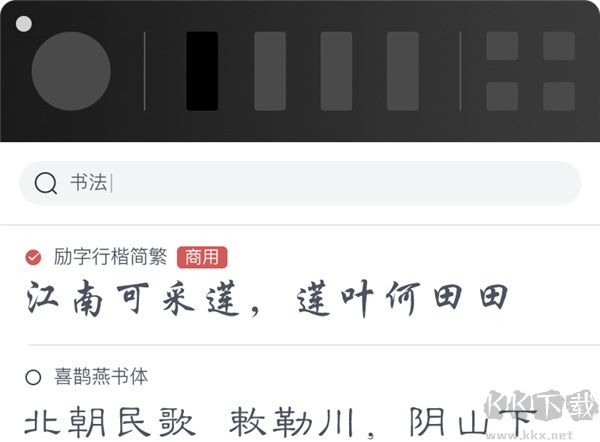
Task: Click the lower-left square of the four-square grid
Action: click(x=502, y=96)
